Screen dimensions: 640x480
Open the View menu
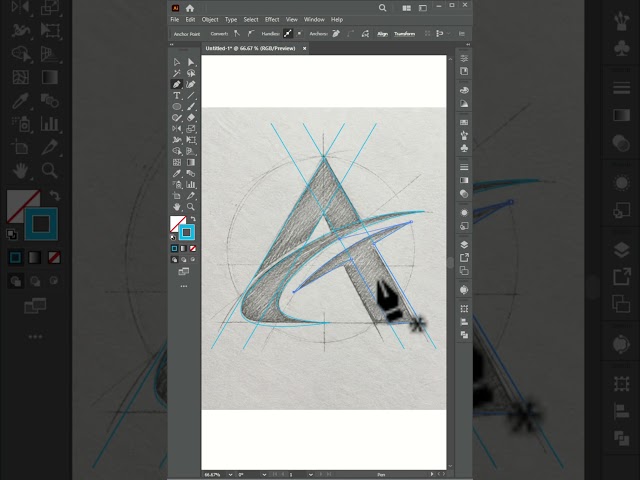(x=291, y=20)
